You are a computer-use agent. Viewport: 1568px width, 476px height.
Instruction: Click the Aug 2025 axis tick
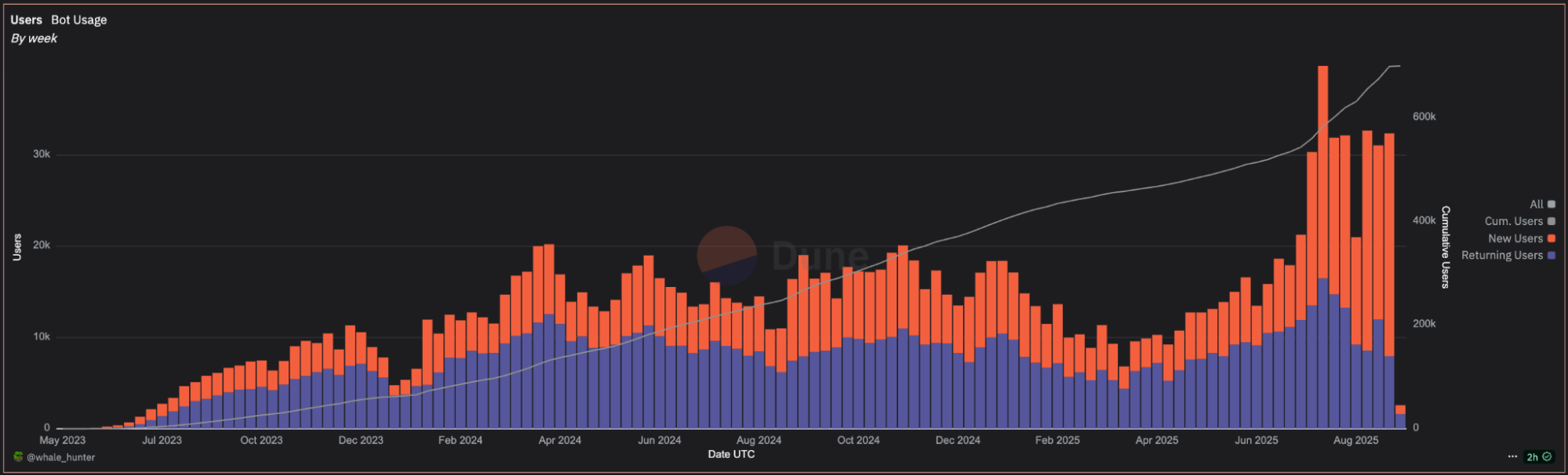pyautogui.click(x=1356, y=440)
